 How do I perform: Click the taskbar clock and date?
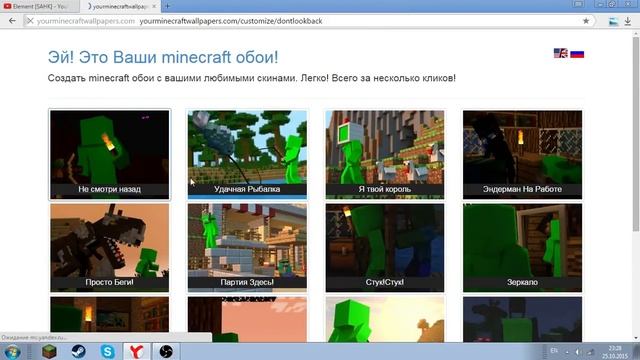click(x=615, y=352)
